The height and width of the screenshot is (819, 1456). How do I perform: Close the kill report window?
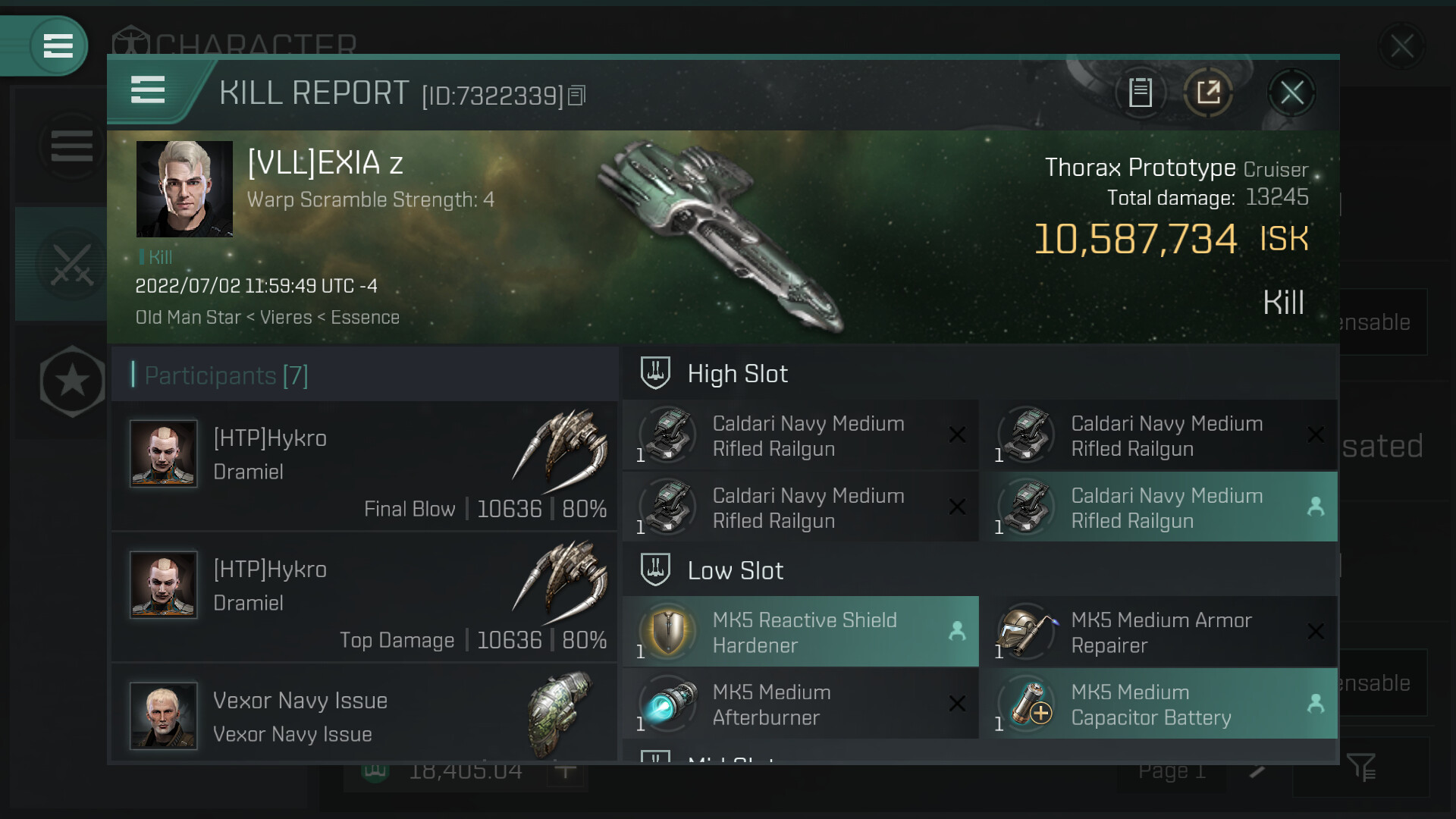(x=1291, y=93)
